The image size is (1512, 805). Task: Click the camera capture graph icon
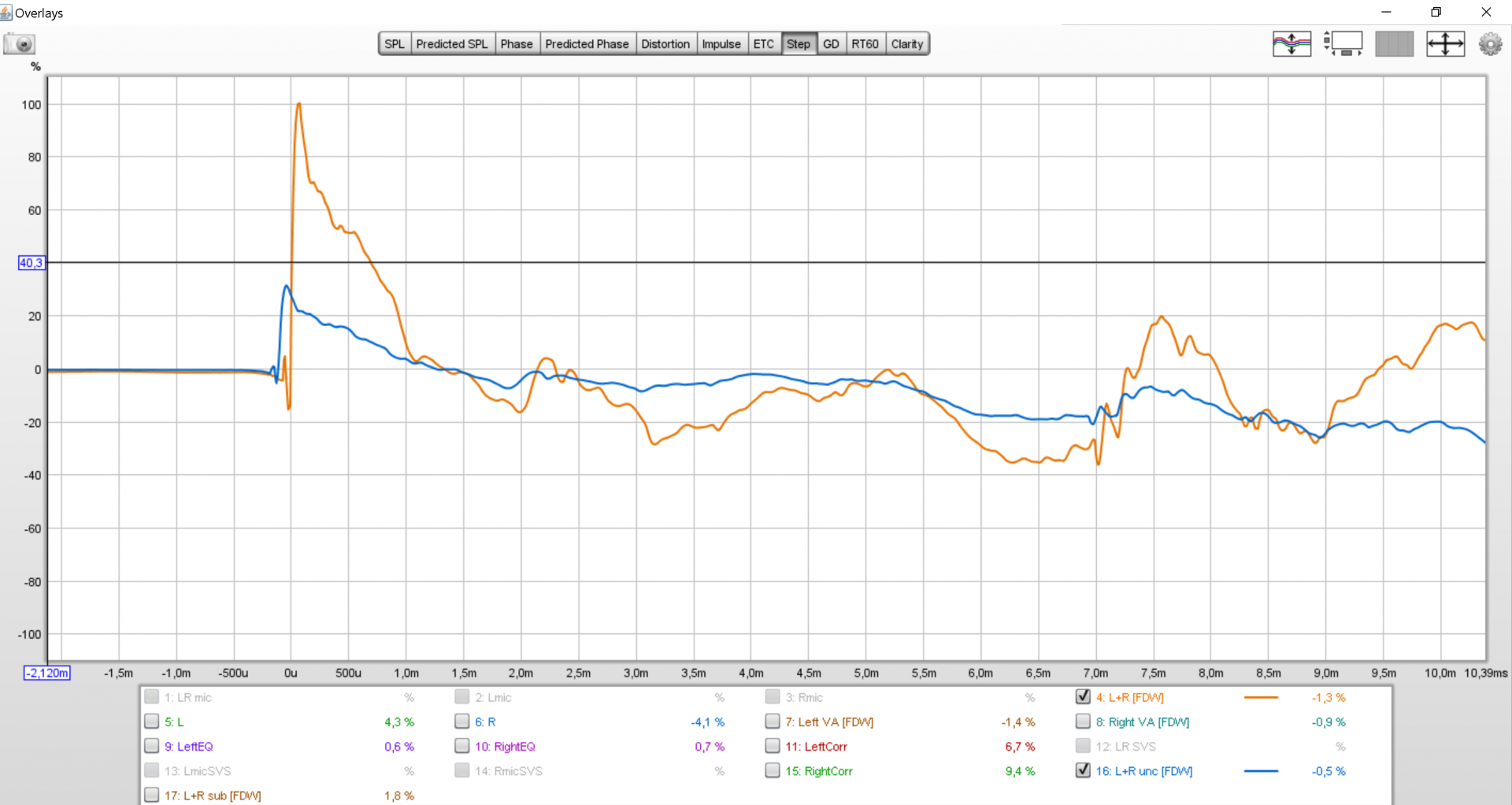click(19, 44)
